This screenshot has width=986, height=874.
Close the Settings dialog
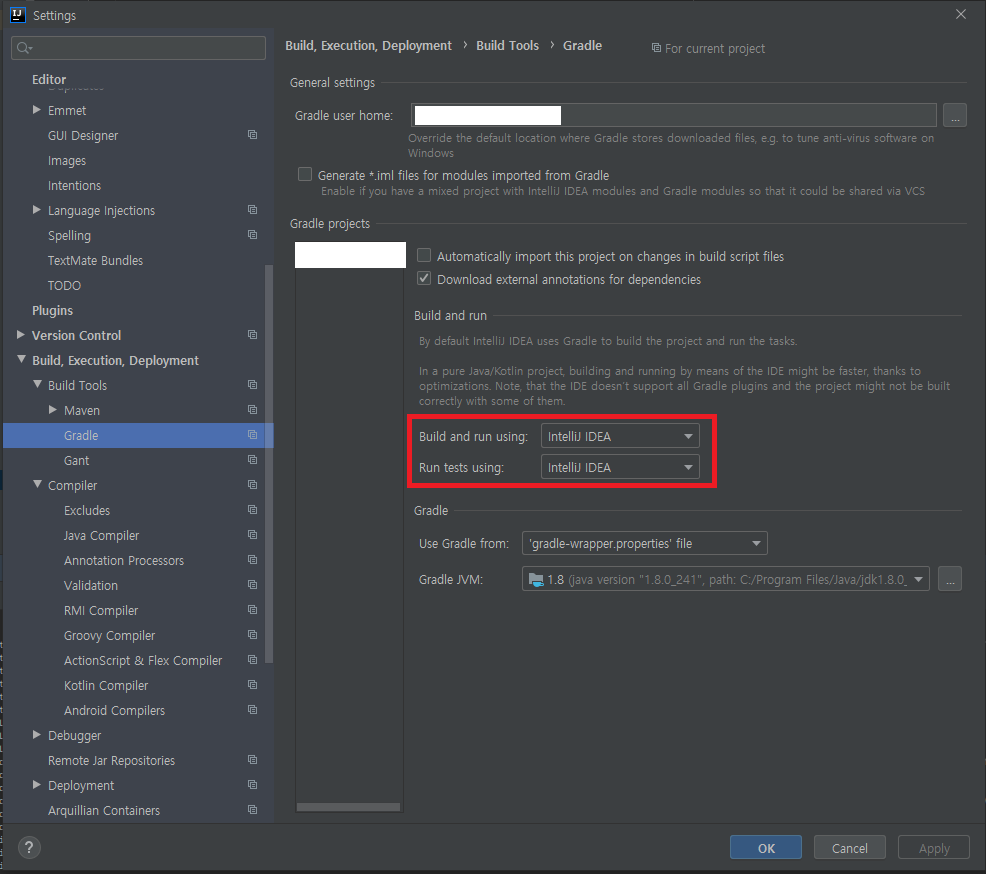(x=961, y=14)
